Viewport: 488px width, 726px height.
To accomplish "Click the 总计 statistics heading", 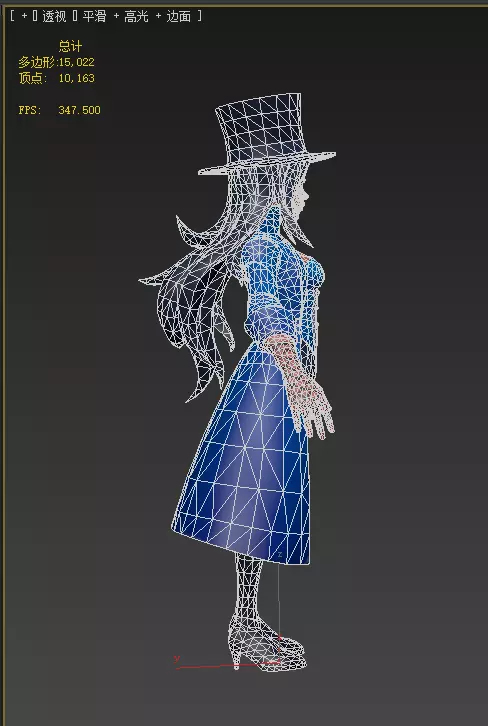I will coord(70,46).
